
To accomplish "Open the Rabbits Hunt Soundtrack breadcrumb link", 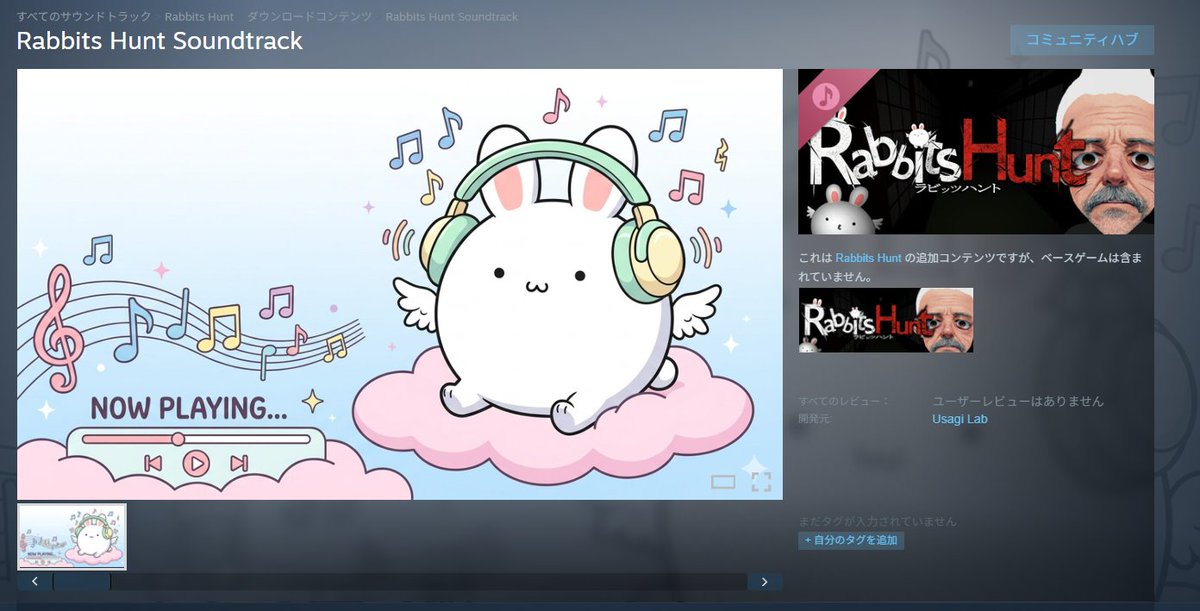I will coord(451,17).
